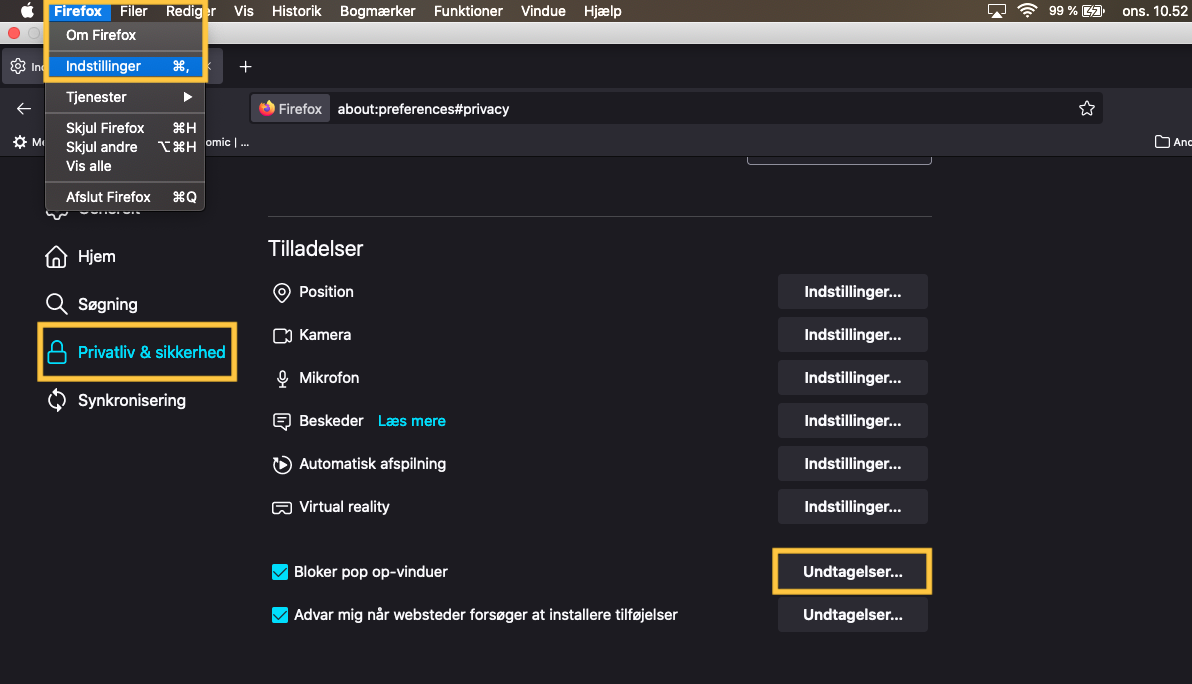Click the bookmark star icon in address bar

point(1086,109)
